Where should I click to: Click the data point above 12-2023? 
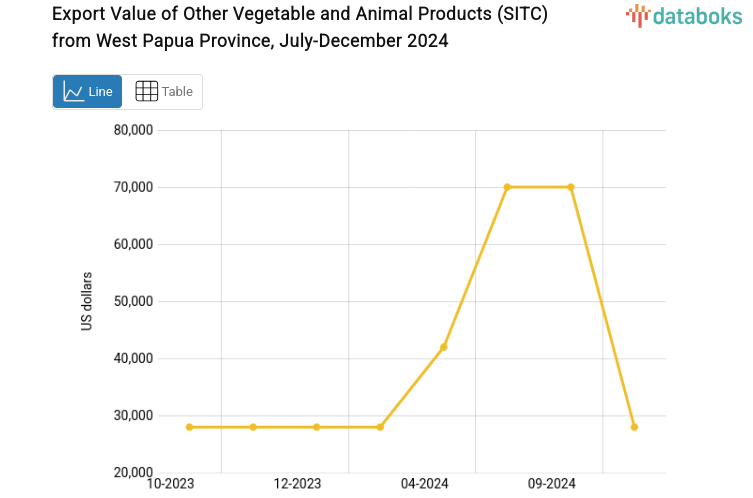pos(317,427)
